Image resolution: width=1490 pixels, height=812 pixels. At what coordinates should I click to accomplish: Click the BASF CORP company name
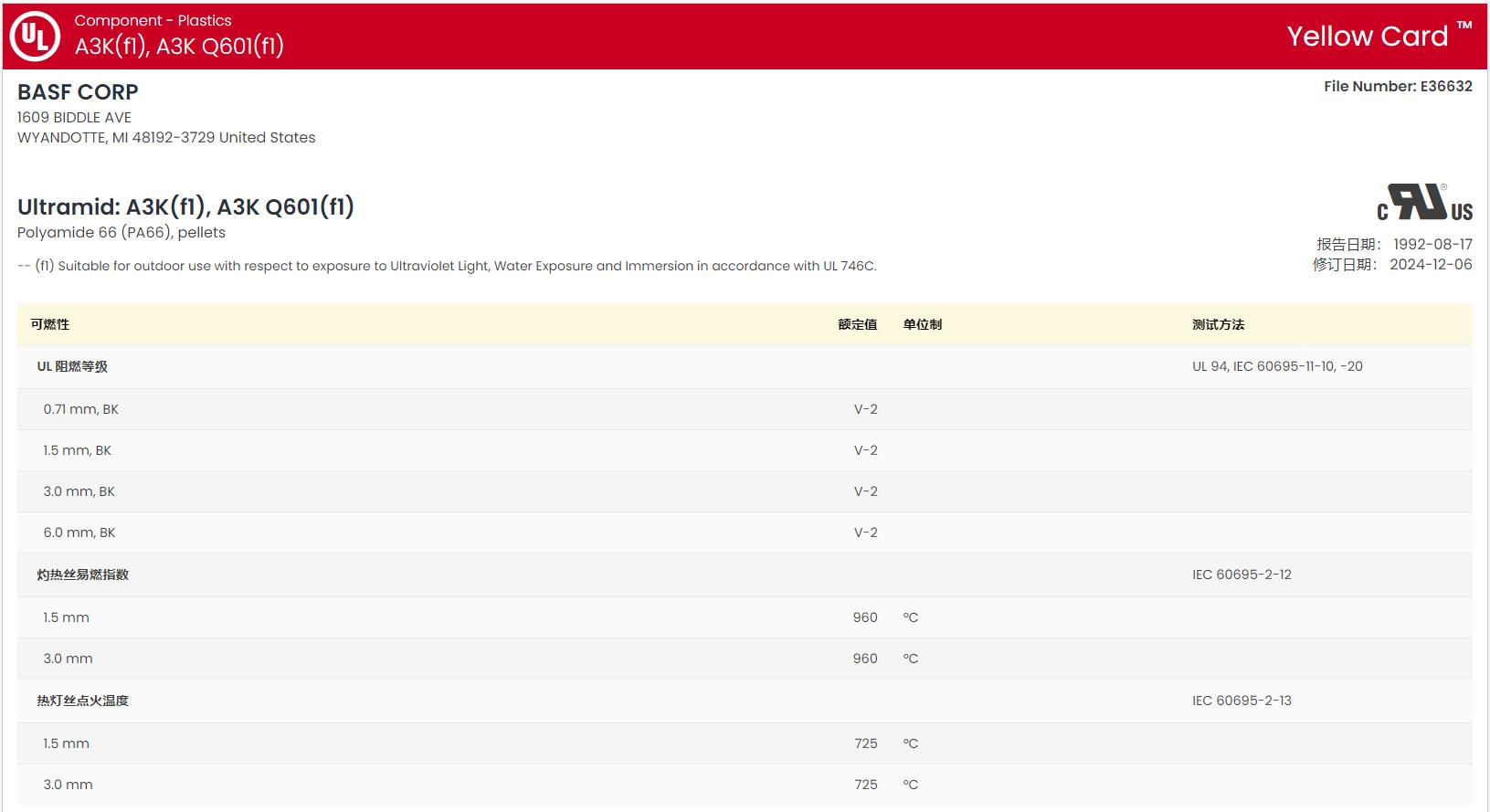[x=78, y=92]
